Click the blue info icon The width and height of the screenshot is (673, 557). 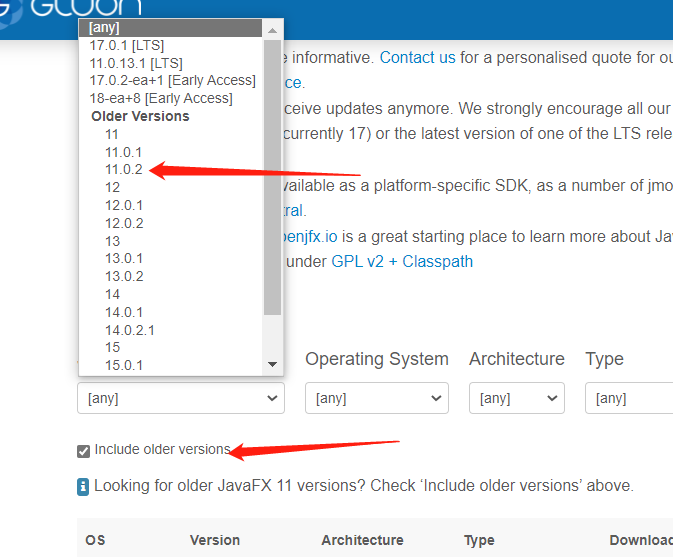pyautogui.click(x=83, y=487)
